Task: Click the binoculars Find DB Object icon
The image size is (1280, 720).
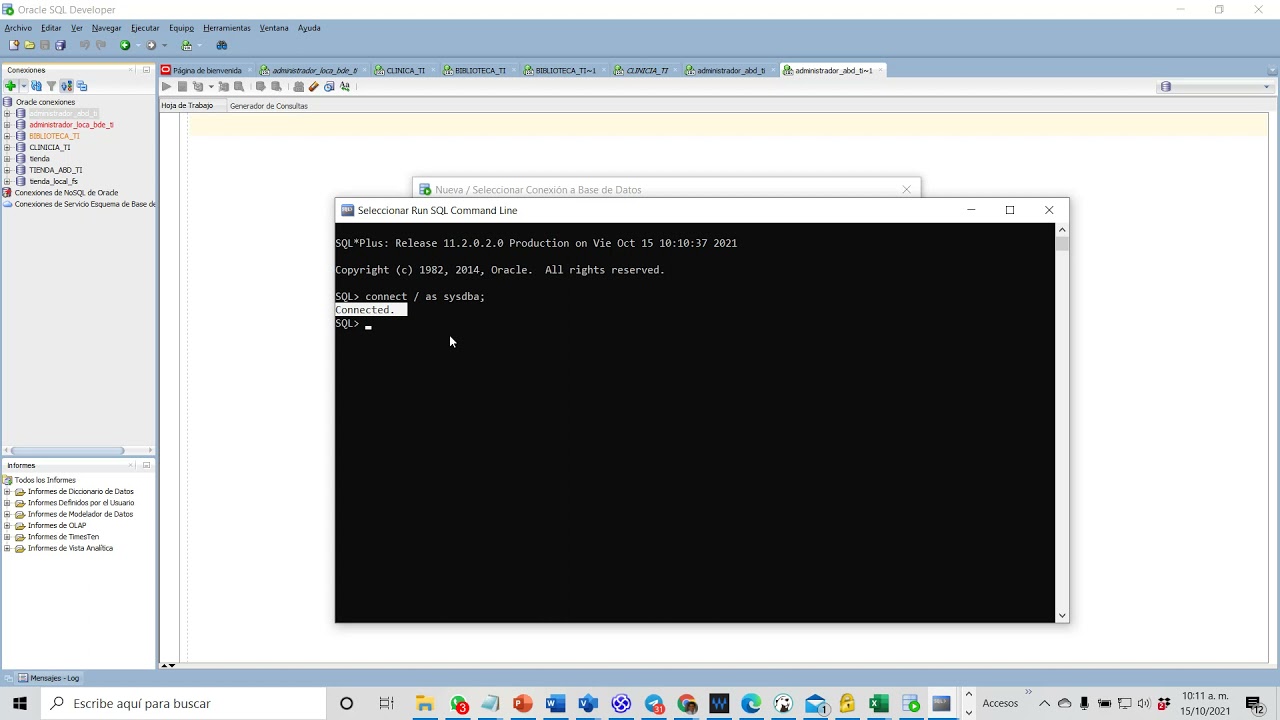Action: (222, 45)
